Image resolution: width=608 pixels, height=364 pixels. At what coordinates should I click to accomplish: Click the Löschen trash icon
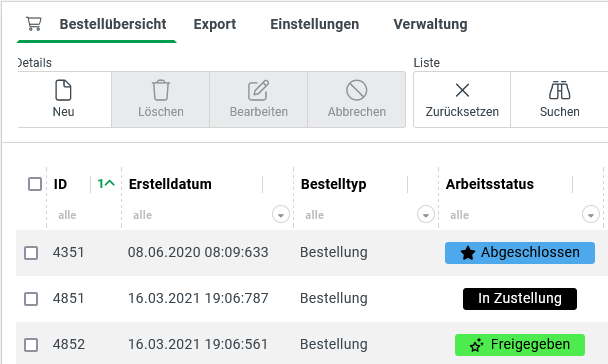tap(161, 90)
